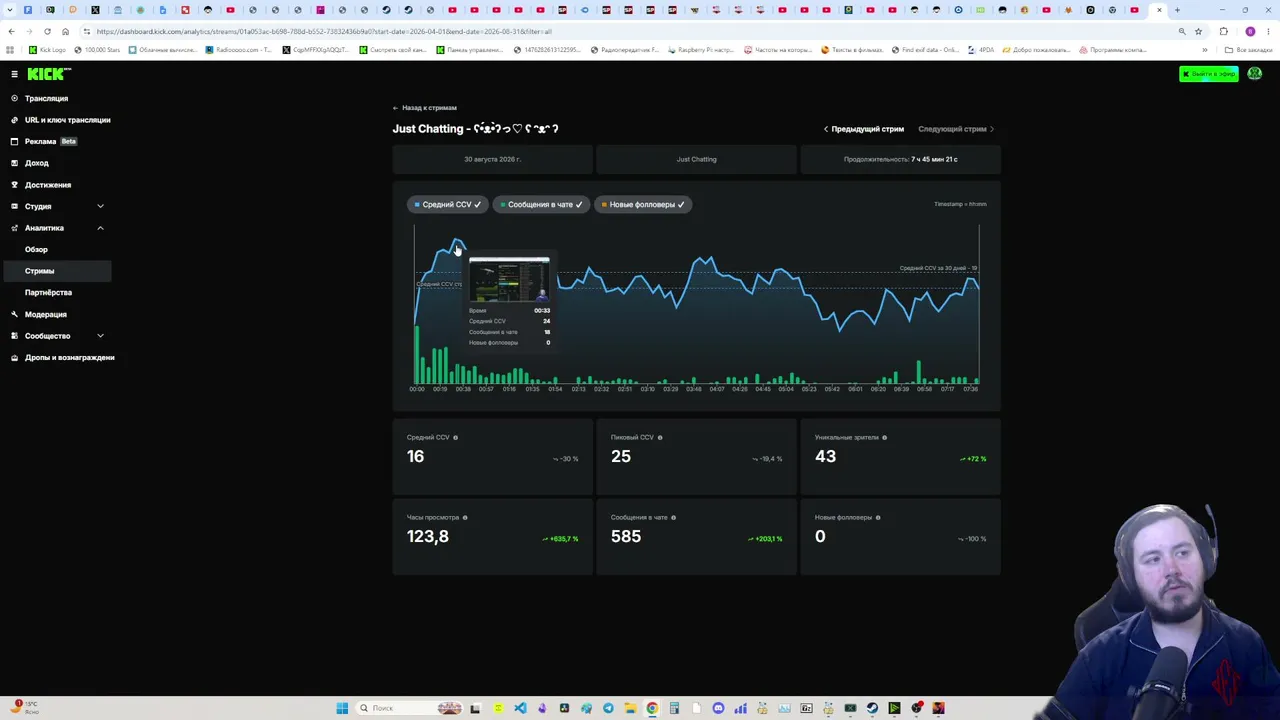The width and height of the screenshot is (1280, 720).
Task: Open the user avatar at top right
Action: (x=1254, y=74)
